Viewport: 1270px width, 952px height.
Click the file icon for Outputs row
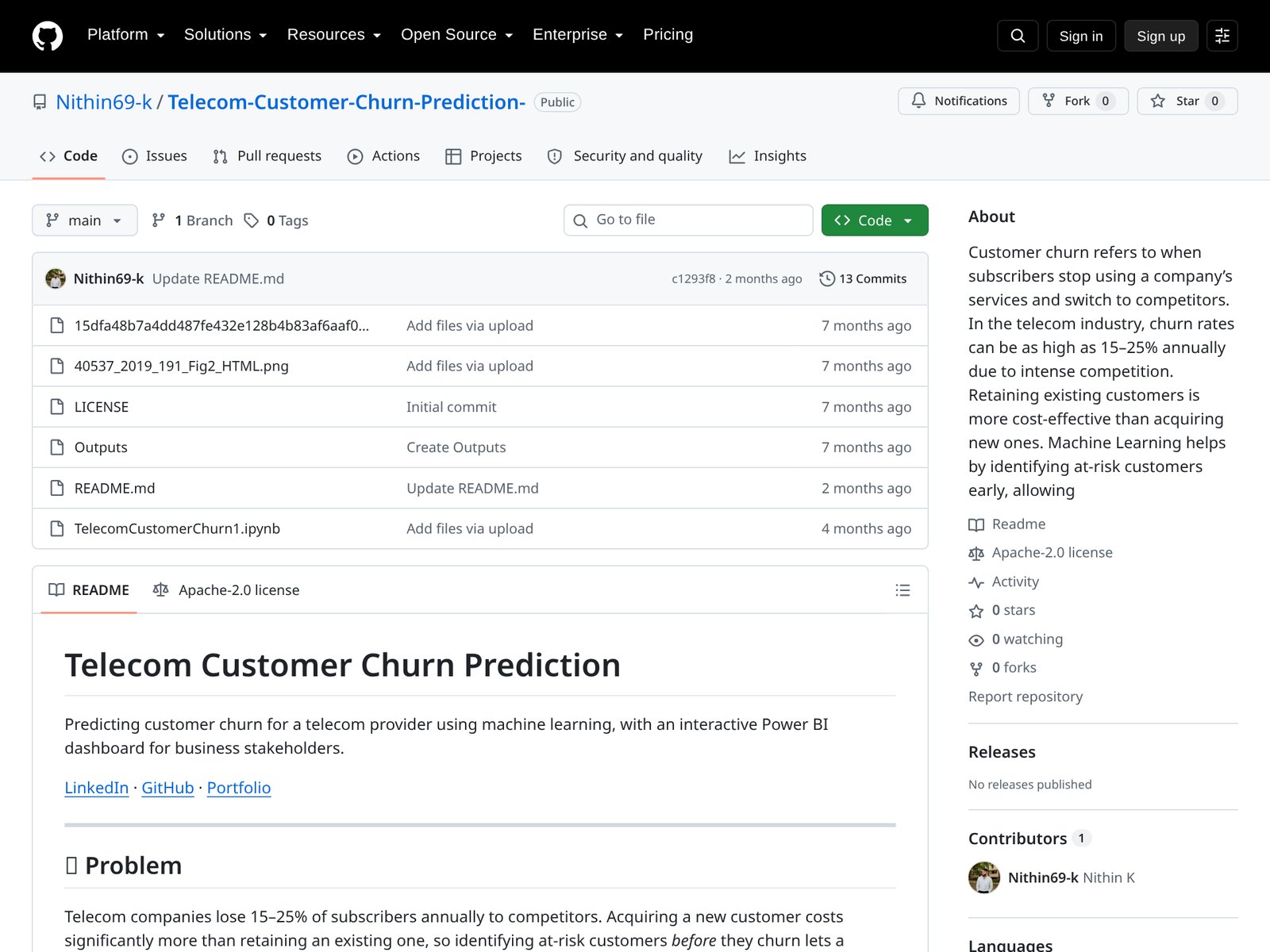point(57,447)
